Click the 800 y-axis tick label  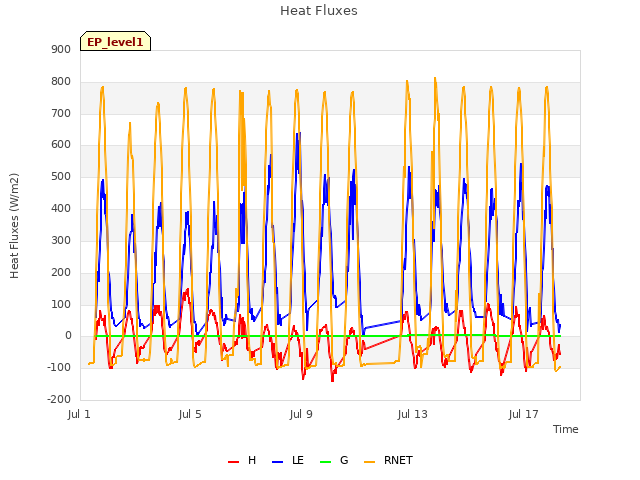click(61, 82)
